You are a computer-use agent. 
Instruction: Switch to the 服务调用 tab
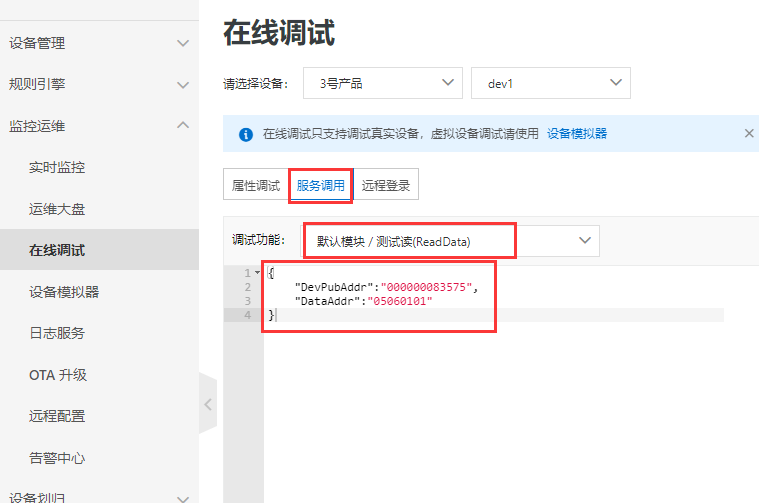(x=321, y=185)
